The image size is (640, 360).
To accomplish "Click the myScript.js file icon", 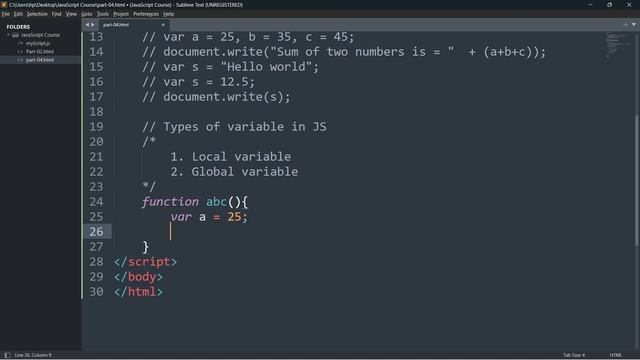I will [x=20, y=43].
